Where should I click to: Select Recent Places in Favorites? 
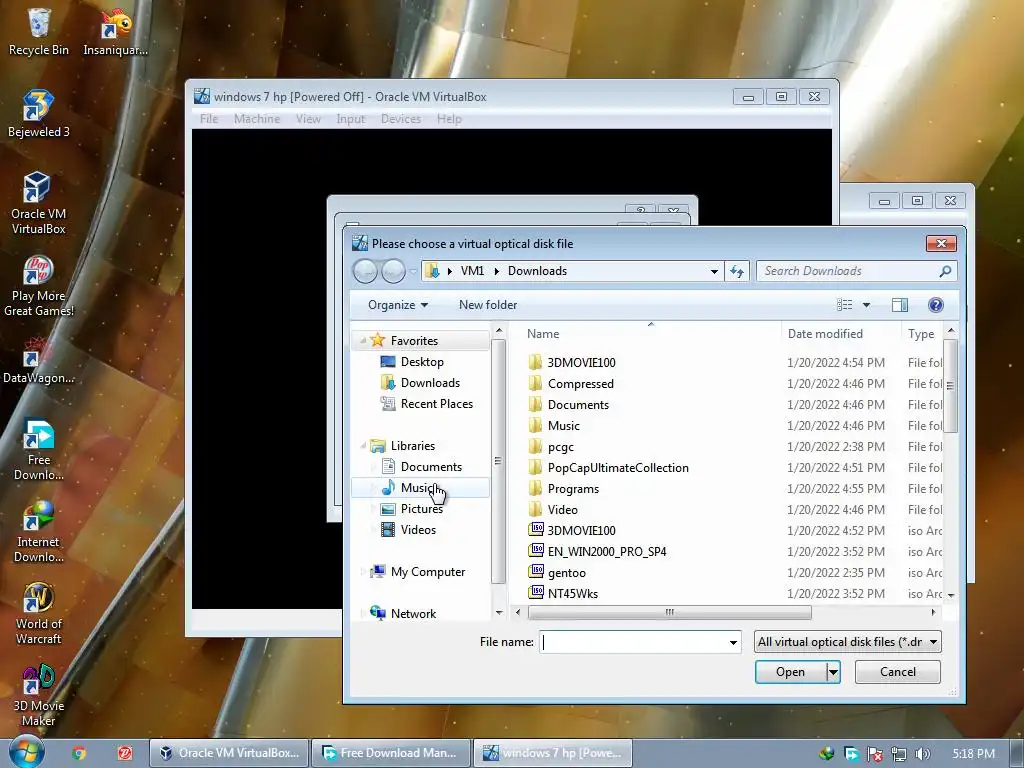click(436, 404)
